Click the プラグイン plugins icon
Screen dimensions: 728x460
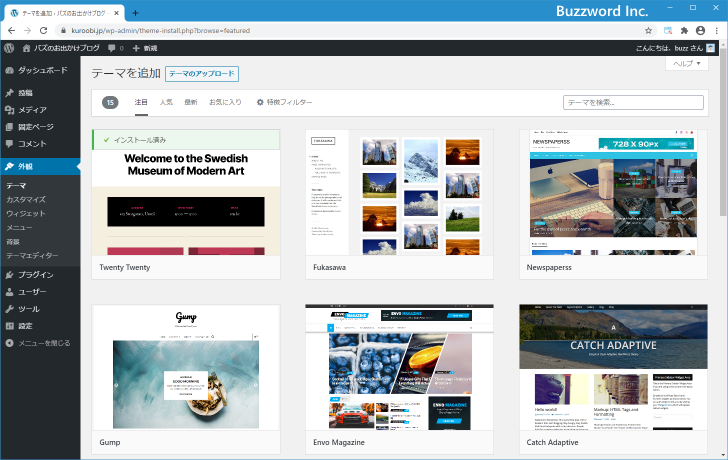[9, 274]
